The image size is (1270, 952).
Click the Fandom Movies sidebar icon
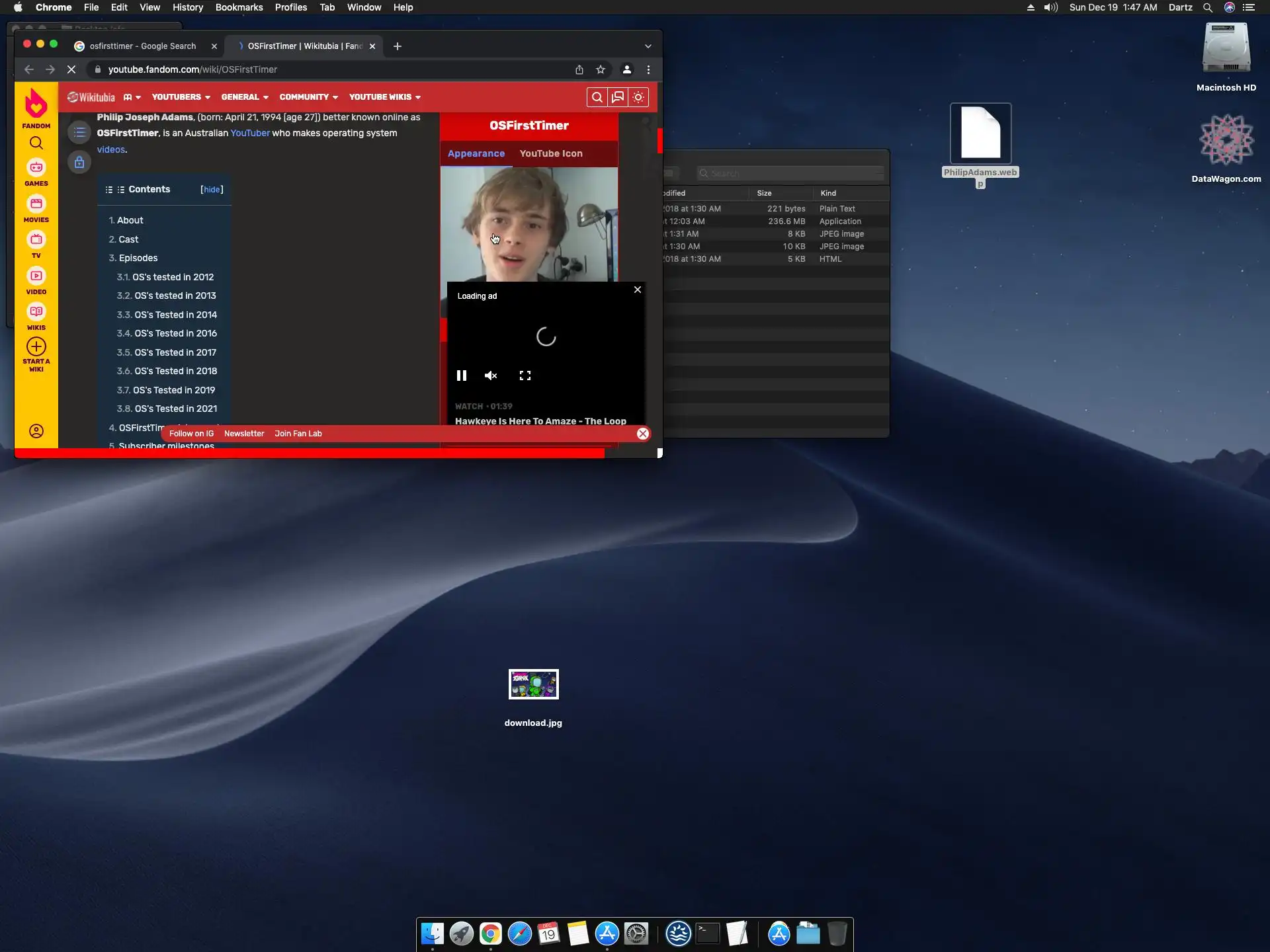(36, 205)
